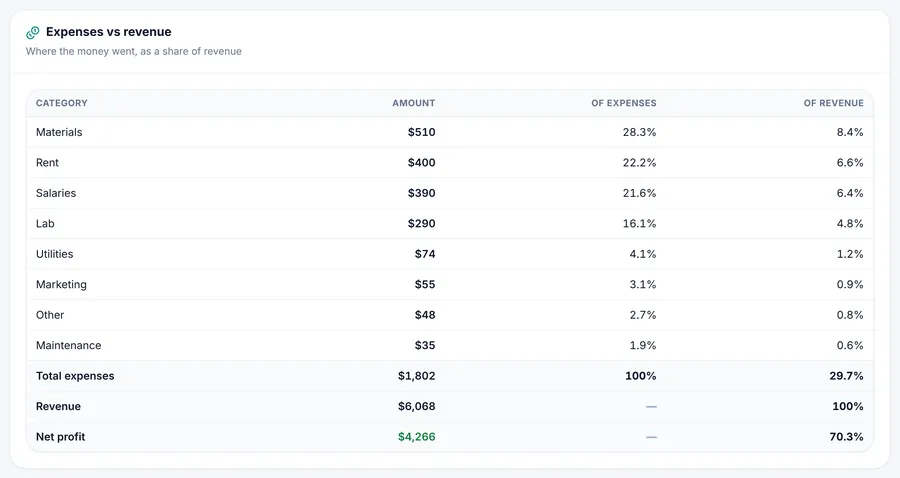Select the Rent row label
900x478 pixels.
[x=47, y=162]
